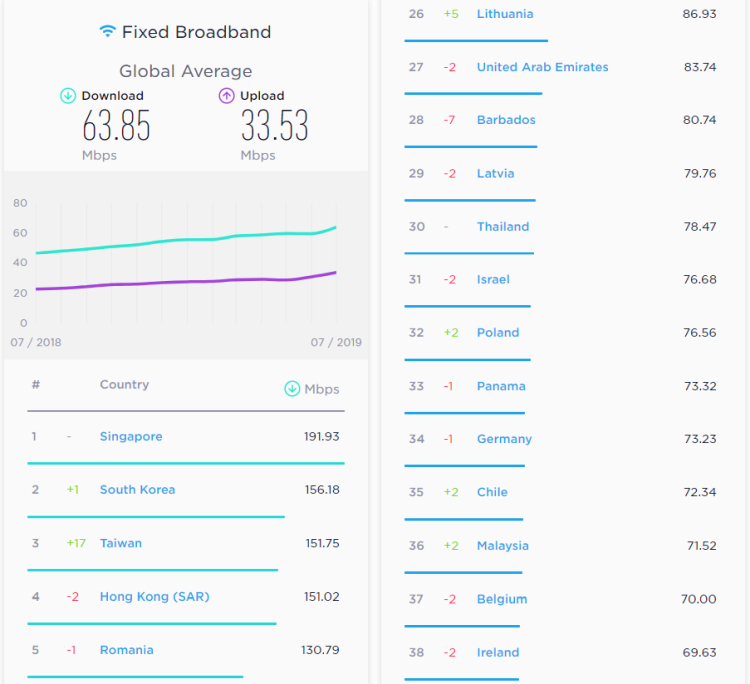750x684 pixels.
Task: Select Taiwan in the ranking list
Action: (121, 544)
